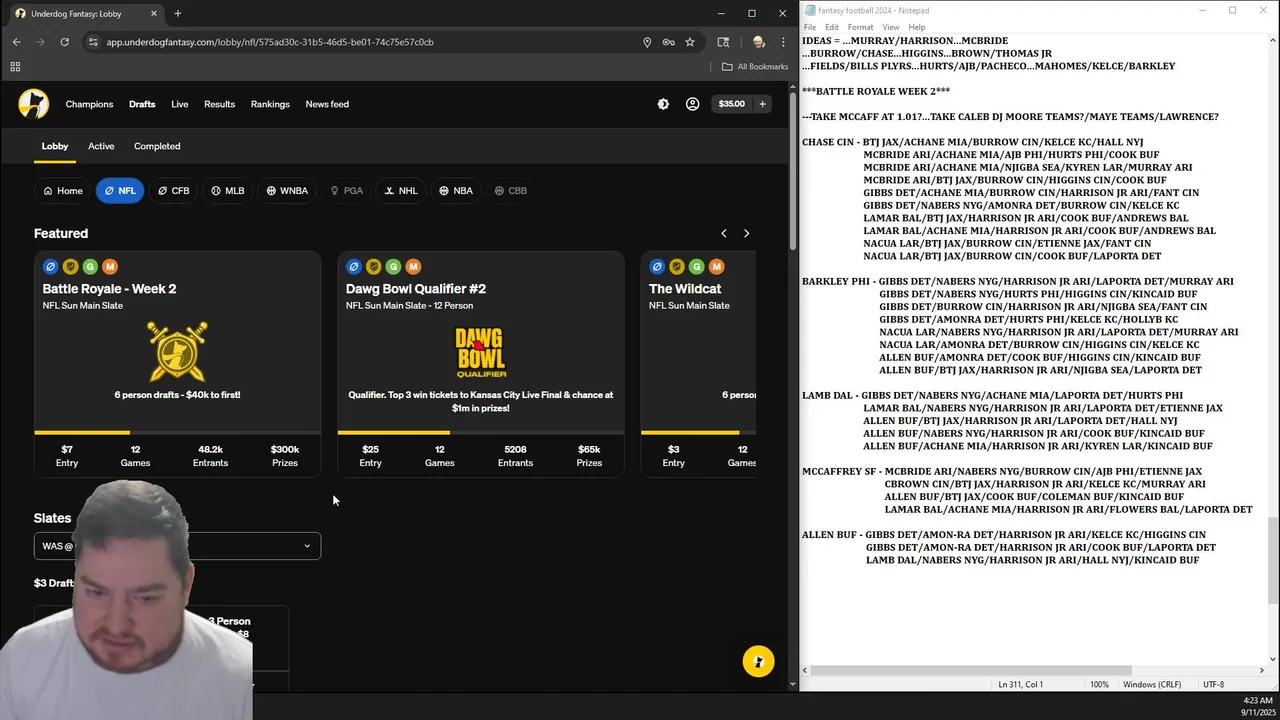Select the MLB sport chip
This screenshot has height=720, width=1280.
coord(228,190)
